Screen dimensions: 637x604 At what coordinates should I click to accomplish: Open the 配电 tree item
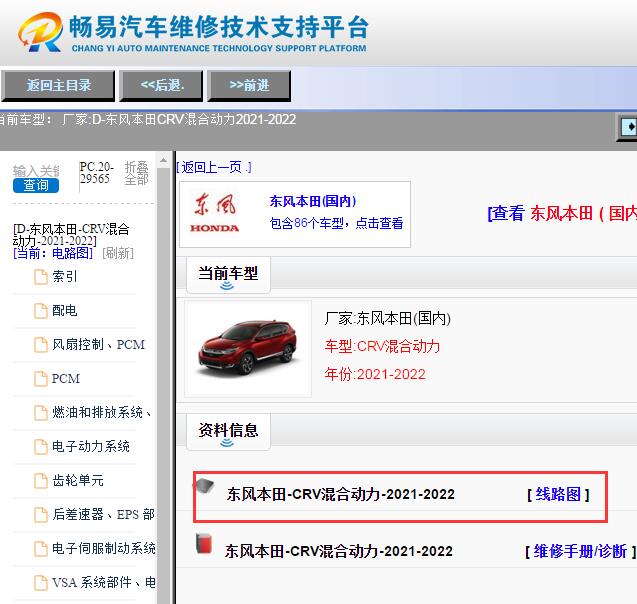coord(65,311)
